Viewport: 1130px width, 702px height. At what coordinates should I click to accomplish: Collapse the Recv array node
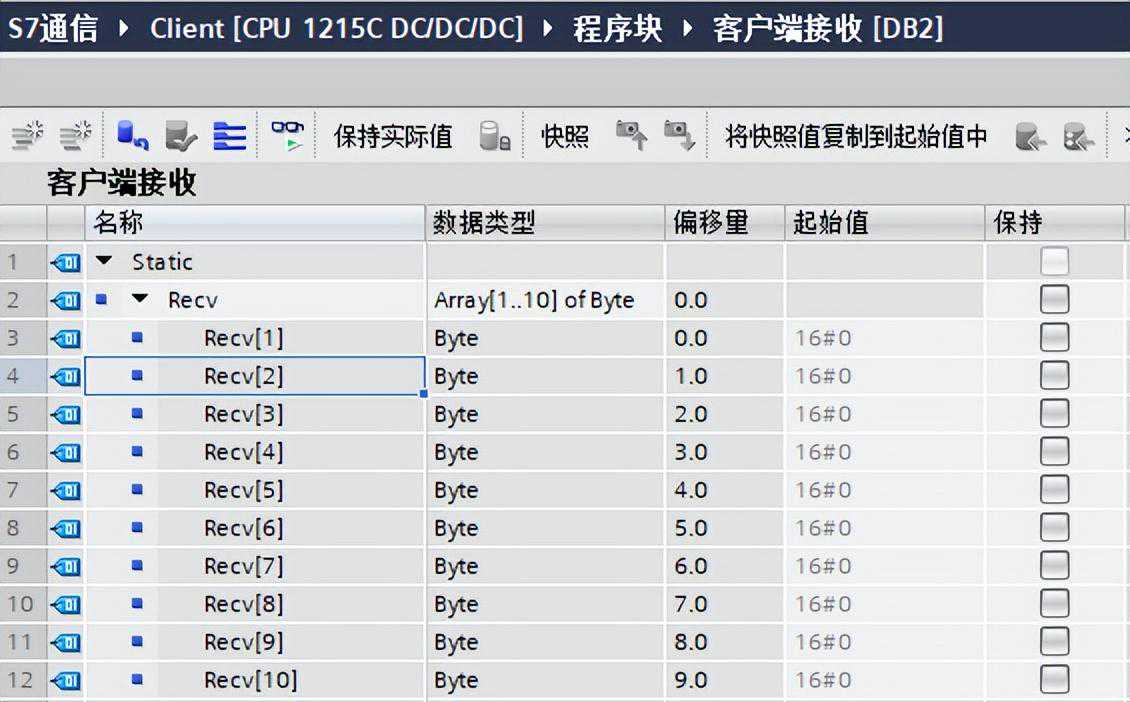click(140, 300)
